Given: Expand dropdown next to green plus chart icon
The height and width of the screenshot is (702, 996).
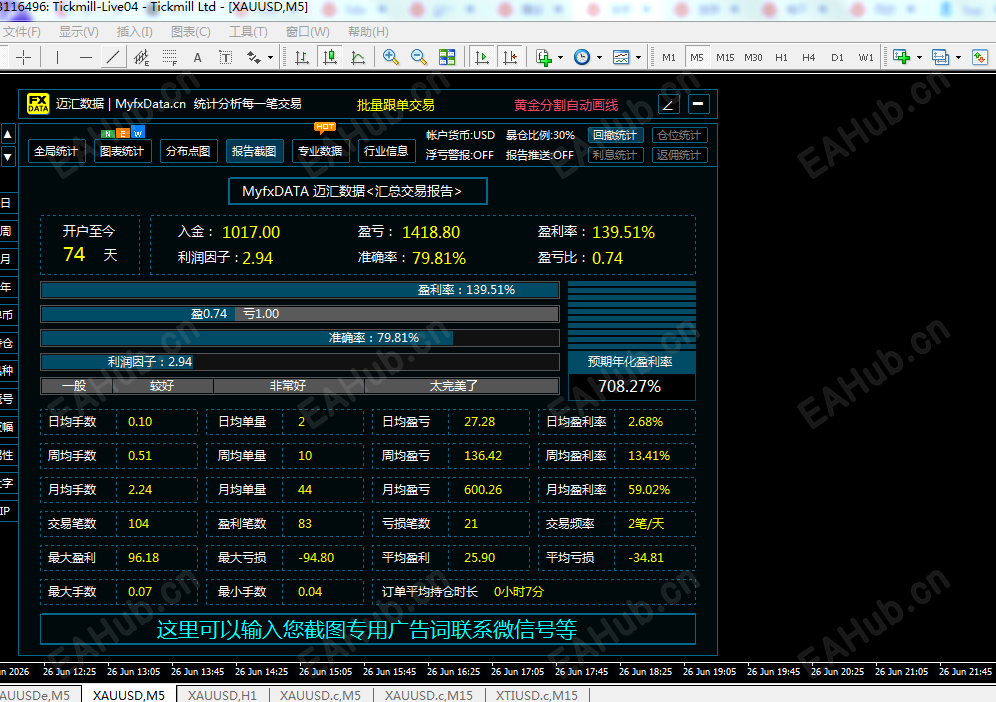Looking at the screenshot, I should [x=919, y=58].
